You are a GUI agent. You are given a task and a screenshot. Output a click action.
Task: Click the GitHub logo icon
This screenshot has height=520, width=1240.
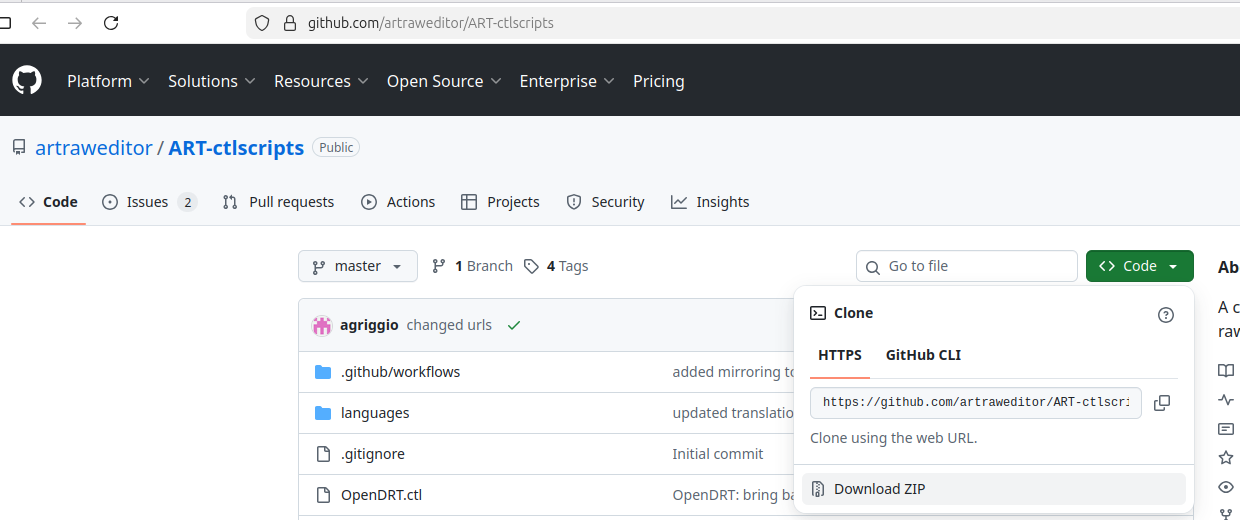(x=27, y=80)
